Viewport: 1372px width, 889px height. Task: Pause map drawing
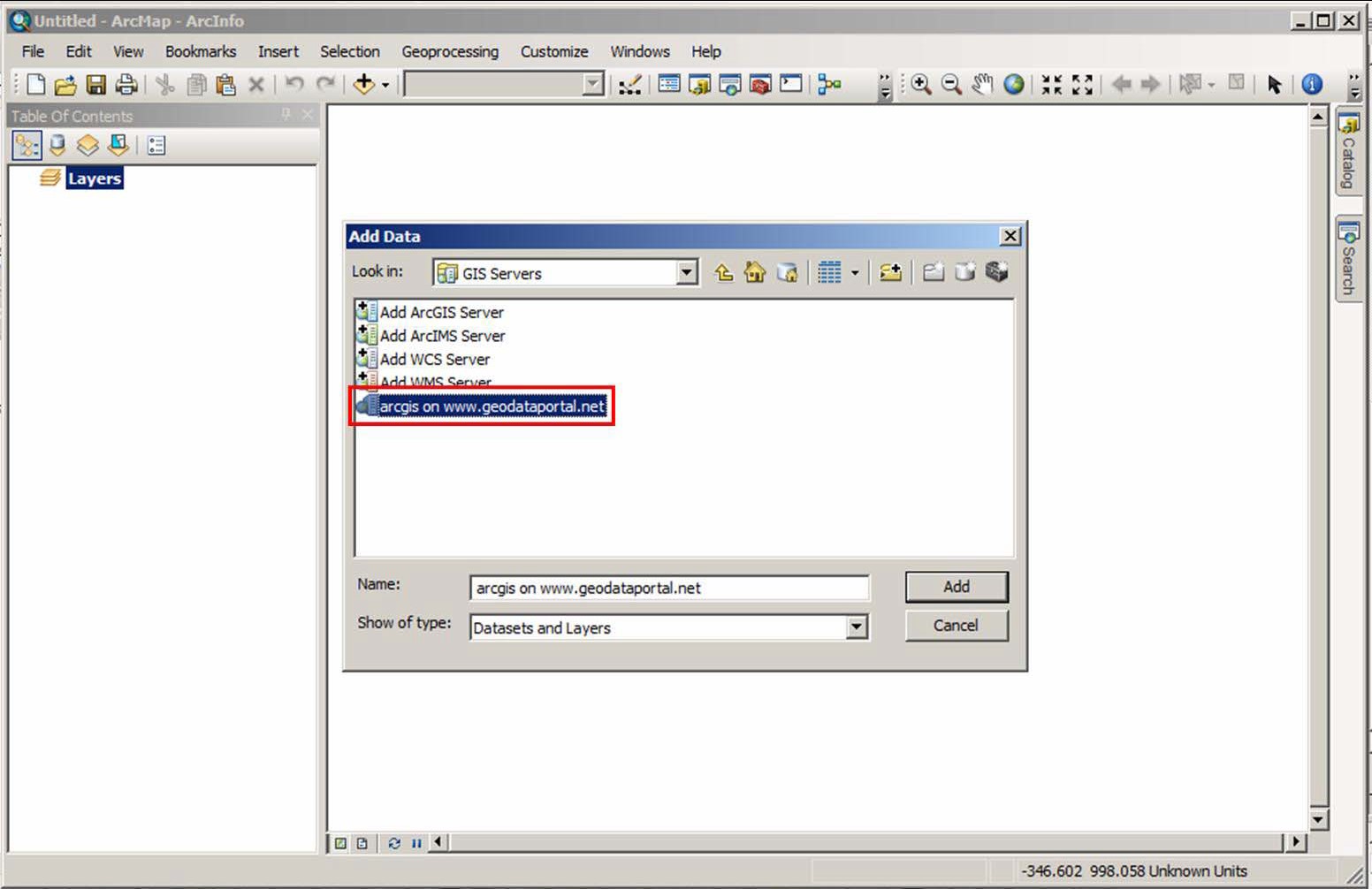coord(415,843)
